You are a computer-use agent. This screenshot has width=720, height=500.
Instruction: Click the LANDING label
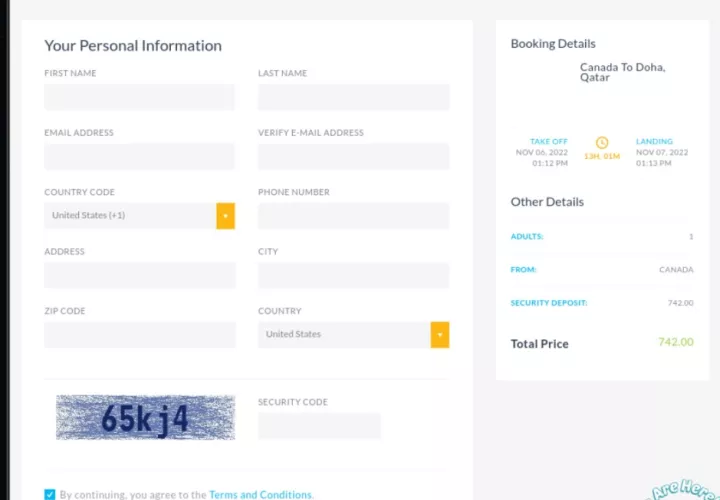654,141
